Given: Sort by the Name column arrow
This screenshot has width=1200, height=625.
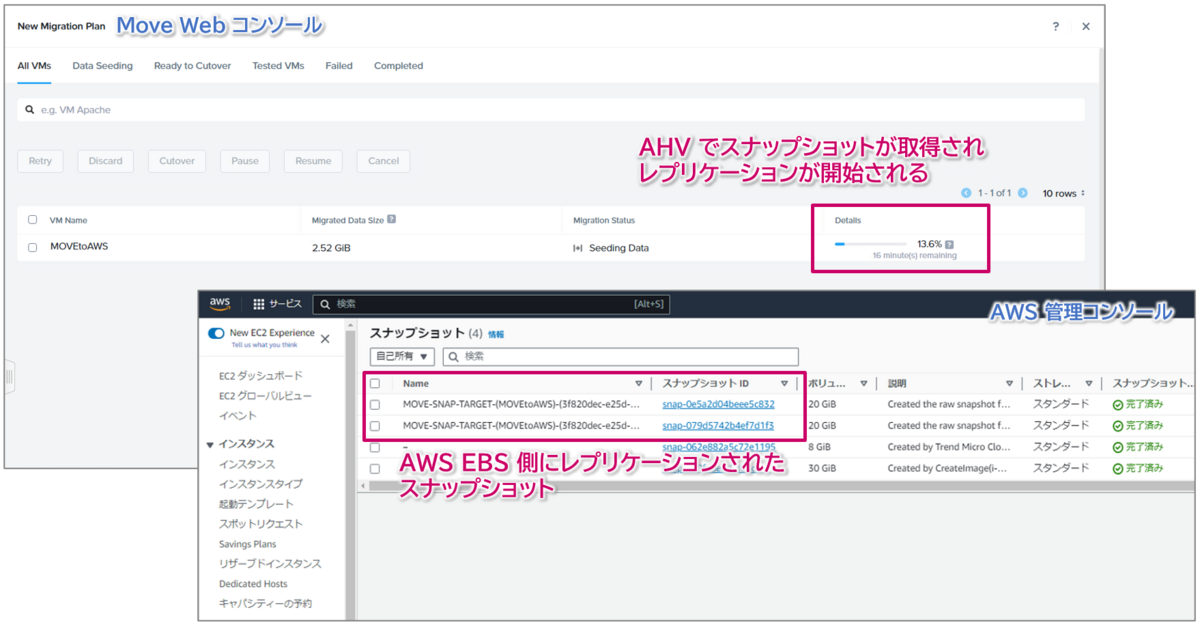Looking at the screenshot, I should click(638, 383).
